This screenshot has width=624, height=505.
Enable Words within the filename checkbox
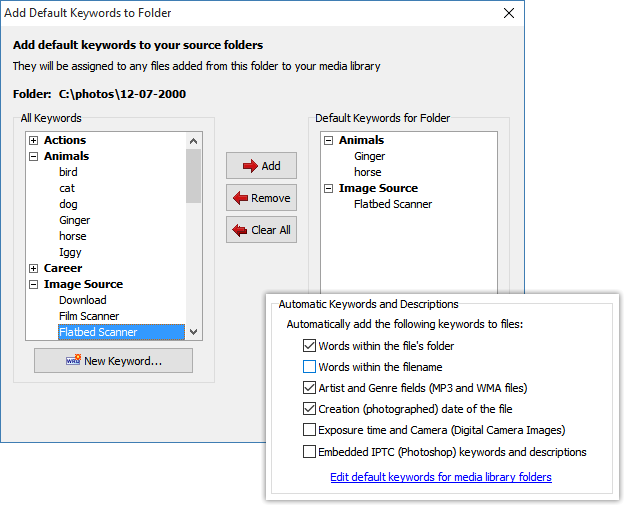click(x=310, y=367)
